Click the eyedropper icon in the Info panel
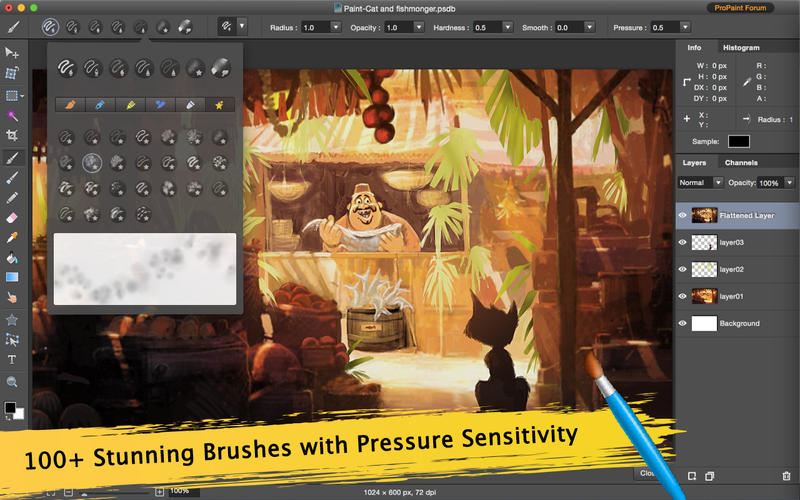The width and height of the screenshot is (800, 500). point(747,82)
